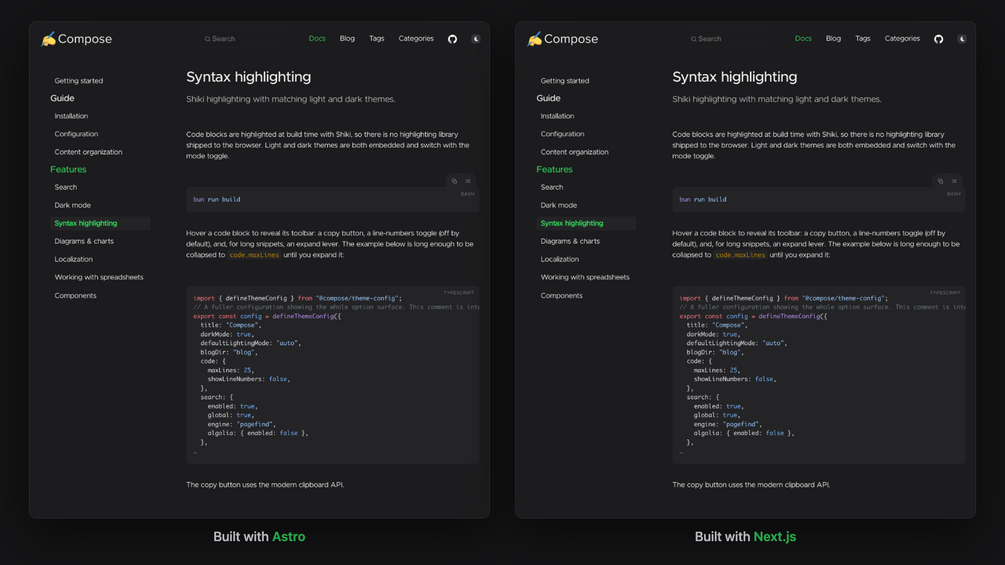This screenshot has height=565, width=1005.
Task: Open the Docs nav item in Next.js panel
Action: pyautogui.click(x=803, y=38)
